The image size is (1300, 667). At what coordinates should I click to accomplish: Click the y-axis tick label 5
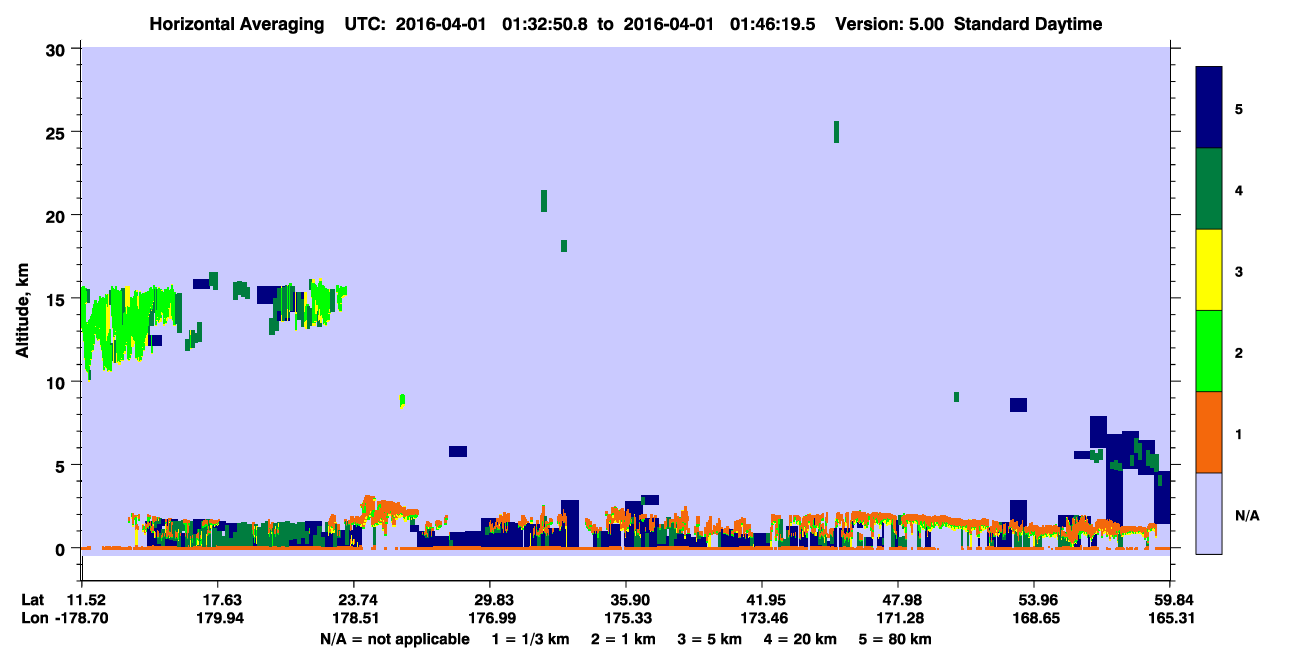pyautogui.click(x=63, y=465)
